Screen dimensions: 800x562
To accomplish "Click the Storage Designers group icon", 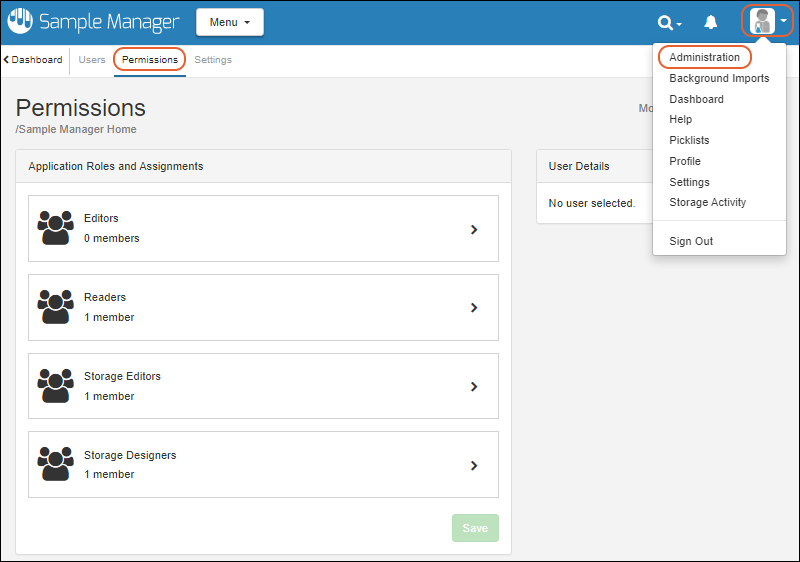I will pos(55,465).
